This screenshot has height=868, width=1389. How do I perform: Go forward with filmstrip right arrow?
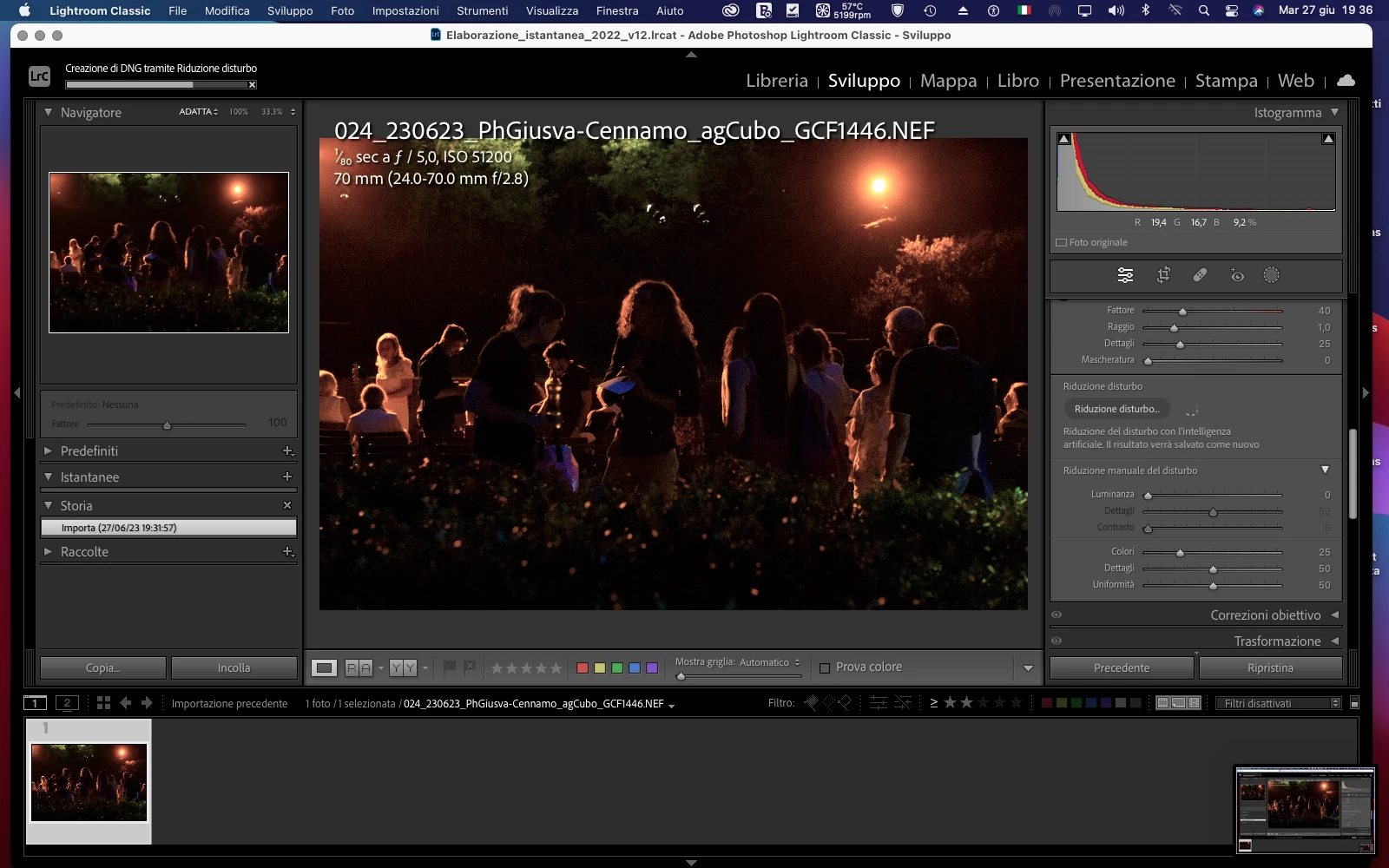[147, 703]
